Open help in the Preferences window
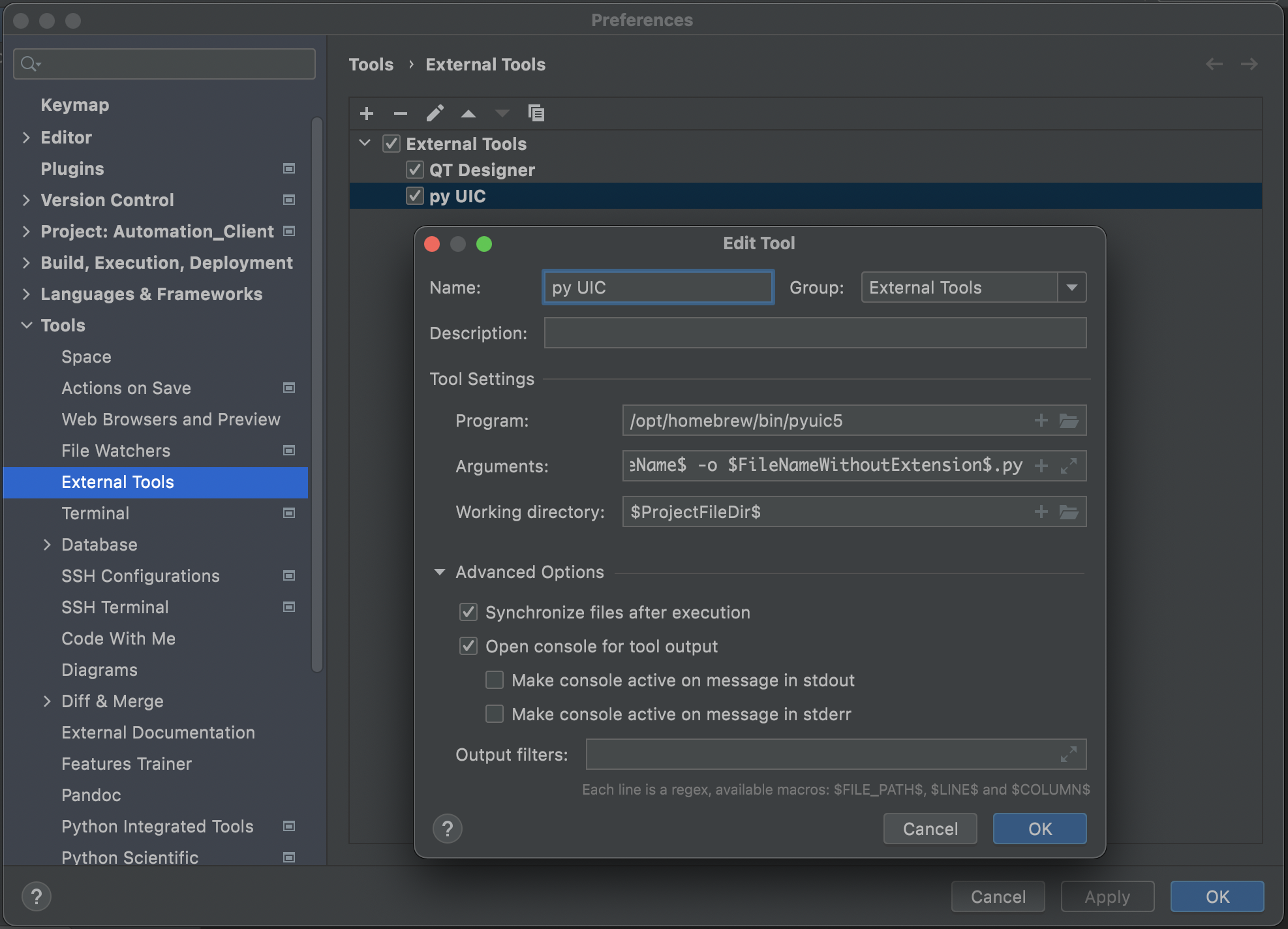Viewport: 1288px width, 929px height. (37, 896)
